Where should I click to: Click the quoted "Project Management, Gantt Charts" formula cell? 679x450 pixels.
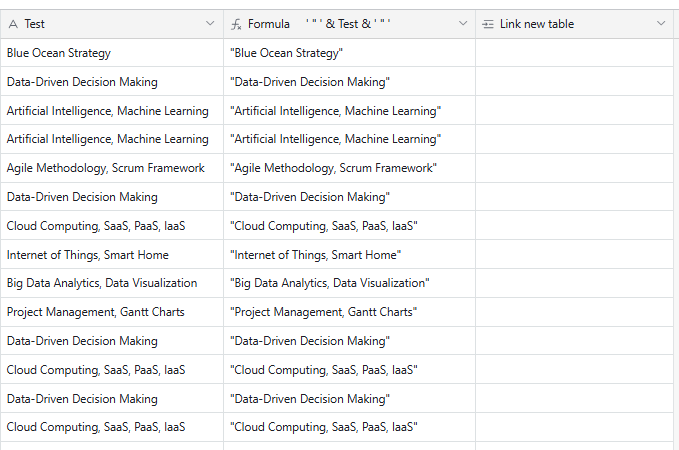[349, 312]
